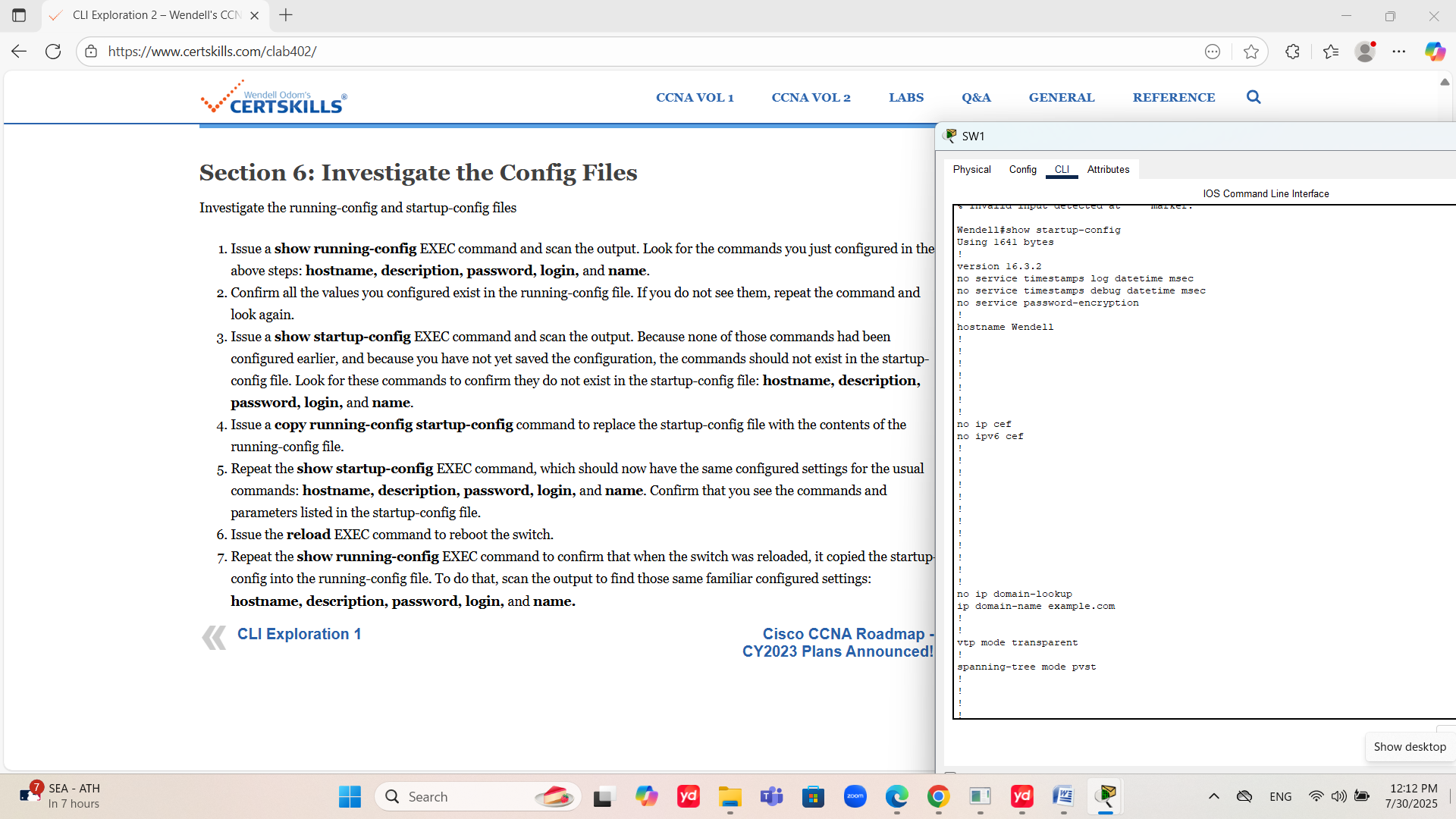This screenshot has height=819, width=1456.
Task: Launch Google Chrome from the taskbar
Action: [938, 796]
